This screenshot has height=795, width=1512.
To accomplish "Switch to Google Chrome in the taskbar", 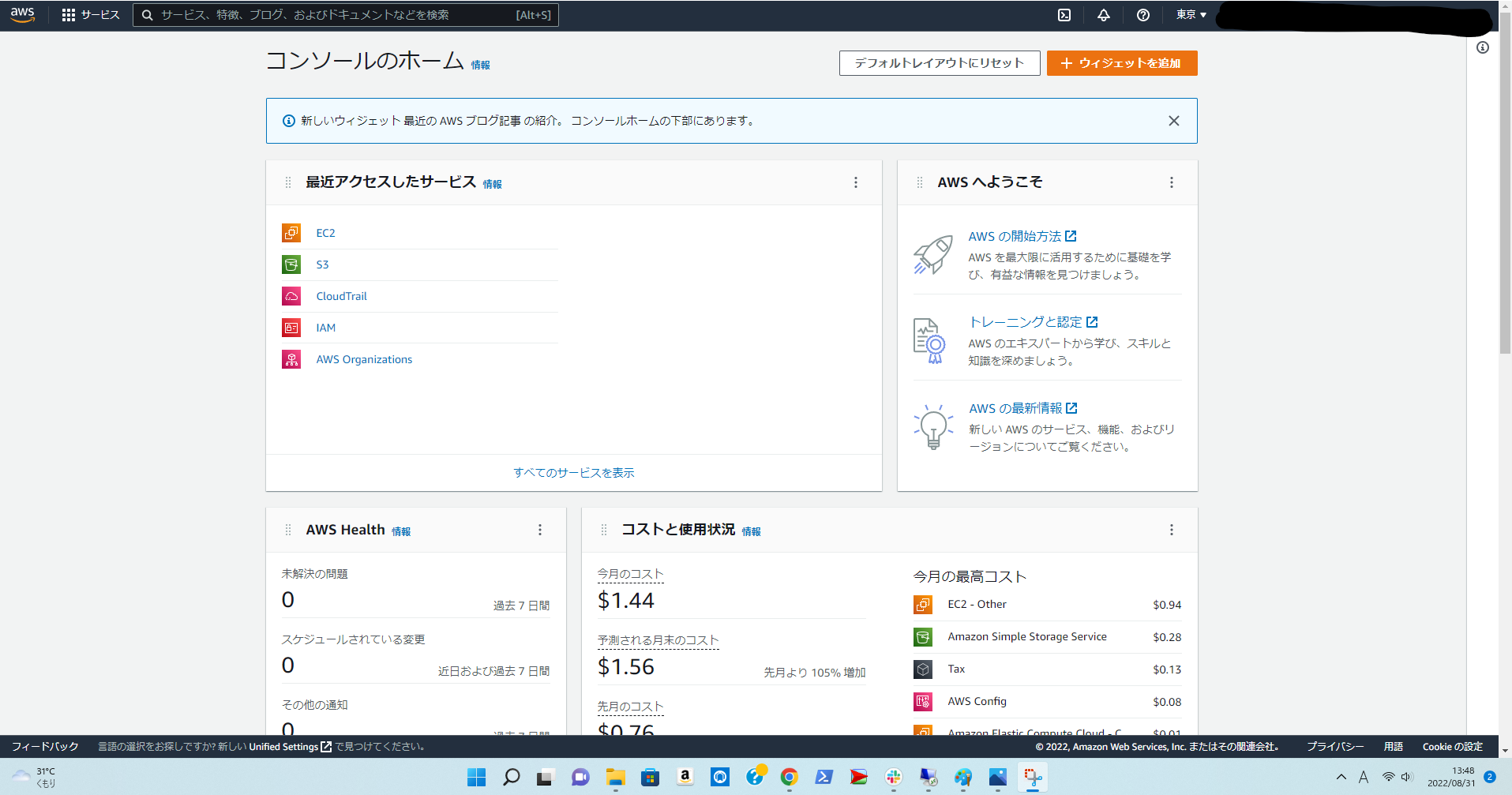I will click(790, 778).
